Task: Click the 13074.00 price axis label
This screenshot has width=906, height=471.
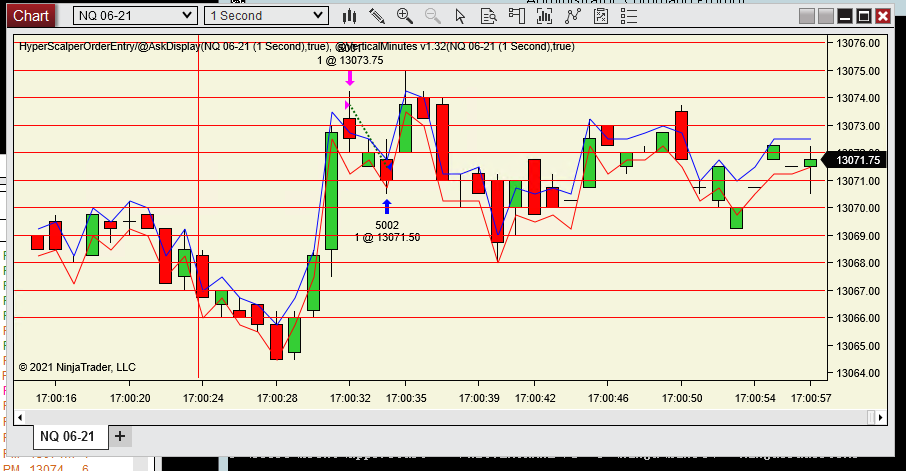Action: tap(858, 98)
